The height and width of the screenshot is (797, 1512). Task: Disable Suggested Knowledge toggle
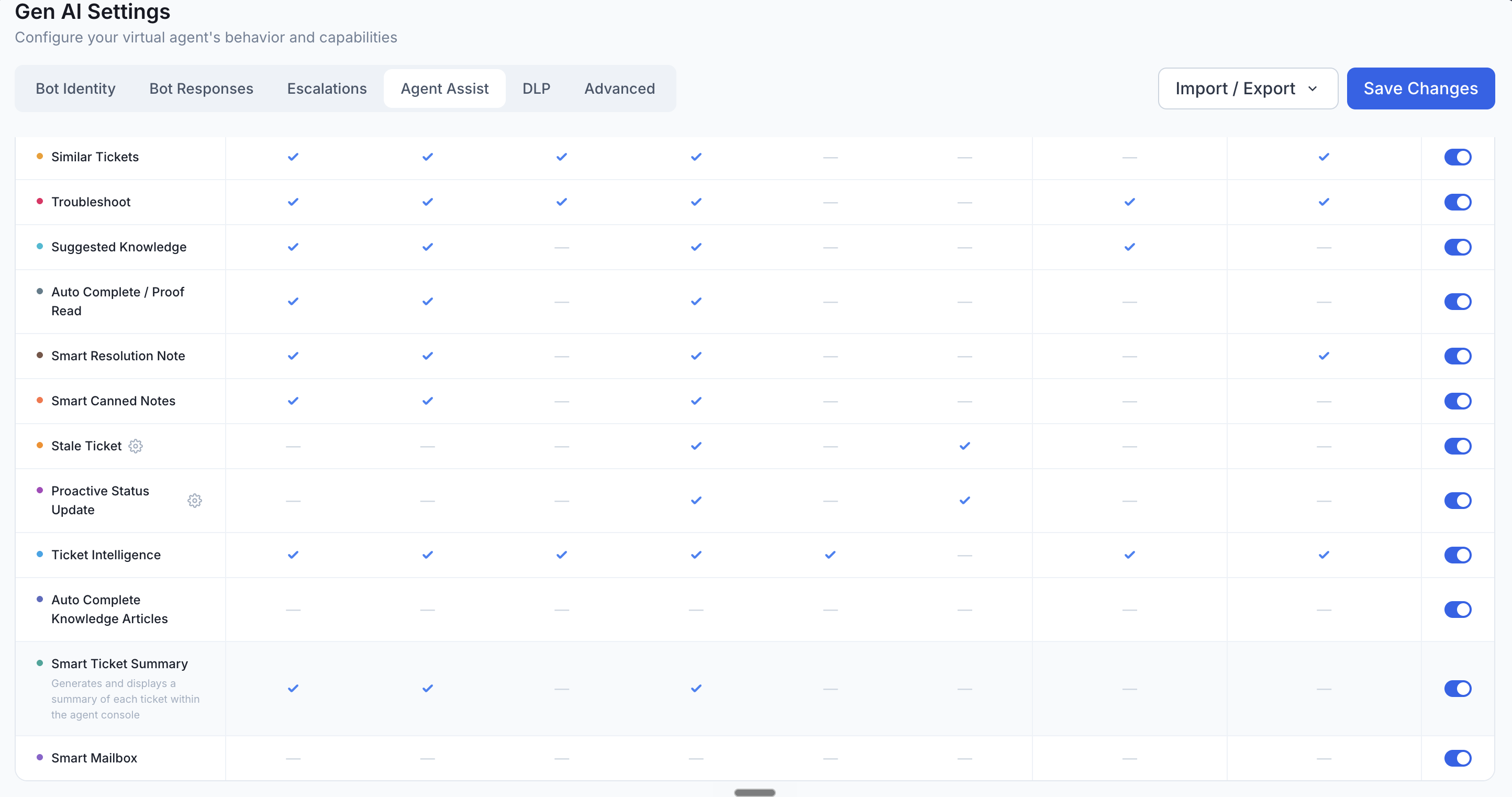[x=1458, y=247]
